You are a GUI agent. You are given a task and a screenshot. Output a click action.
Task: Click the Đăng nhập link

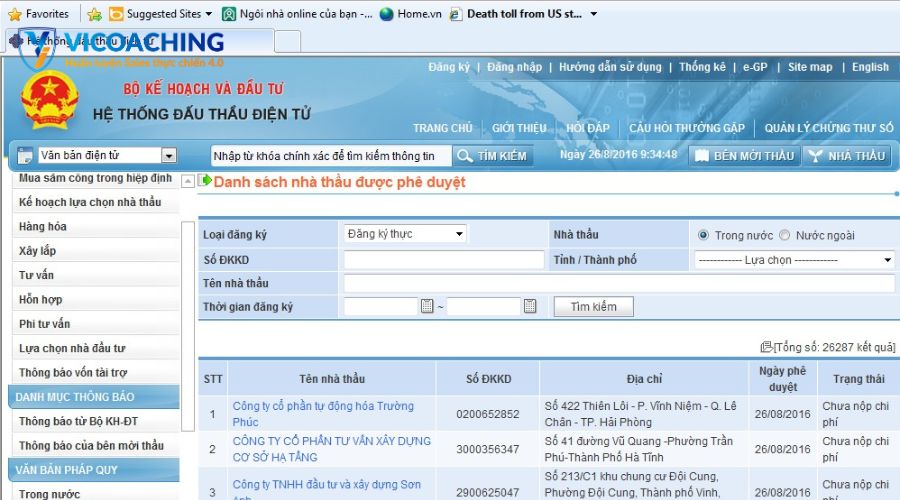tap(514, 67)
